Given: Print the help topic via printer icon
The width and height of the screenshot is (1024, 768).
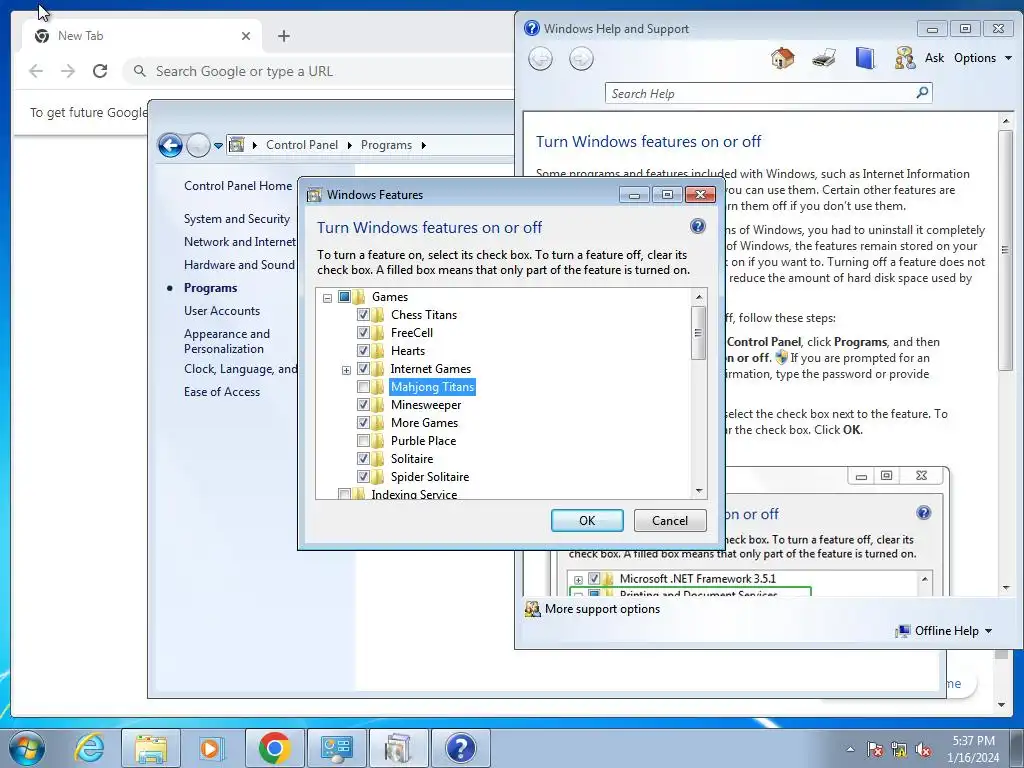Looking at the screenshot, I should (824, 58).
